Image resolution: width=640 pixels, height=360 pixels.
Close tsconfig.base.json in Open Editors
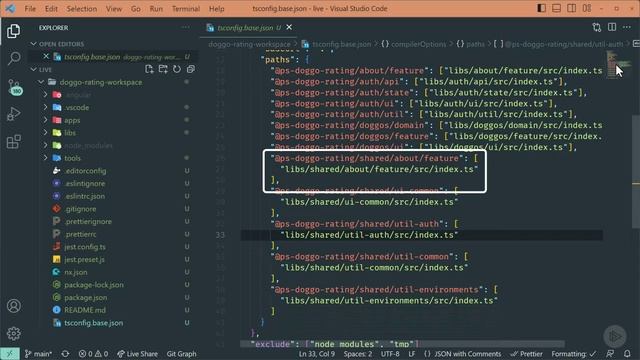click(46, 56)
